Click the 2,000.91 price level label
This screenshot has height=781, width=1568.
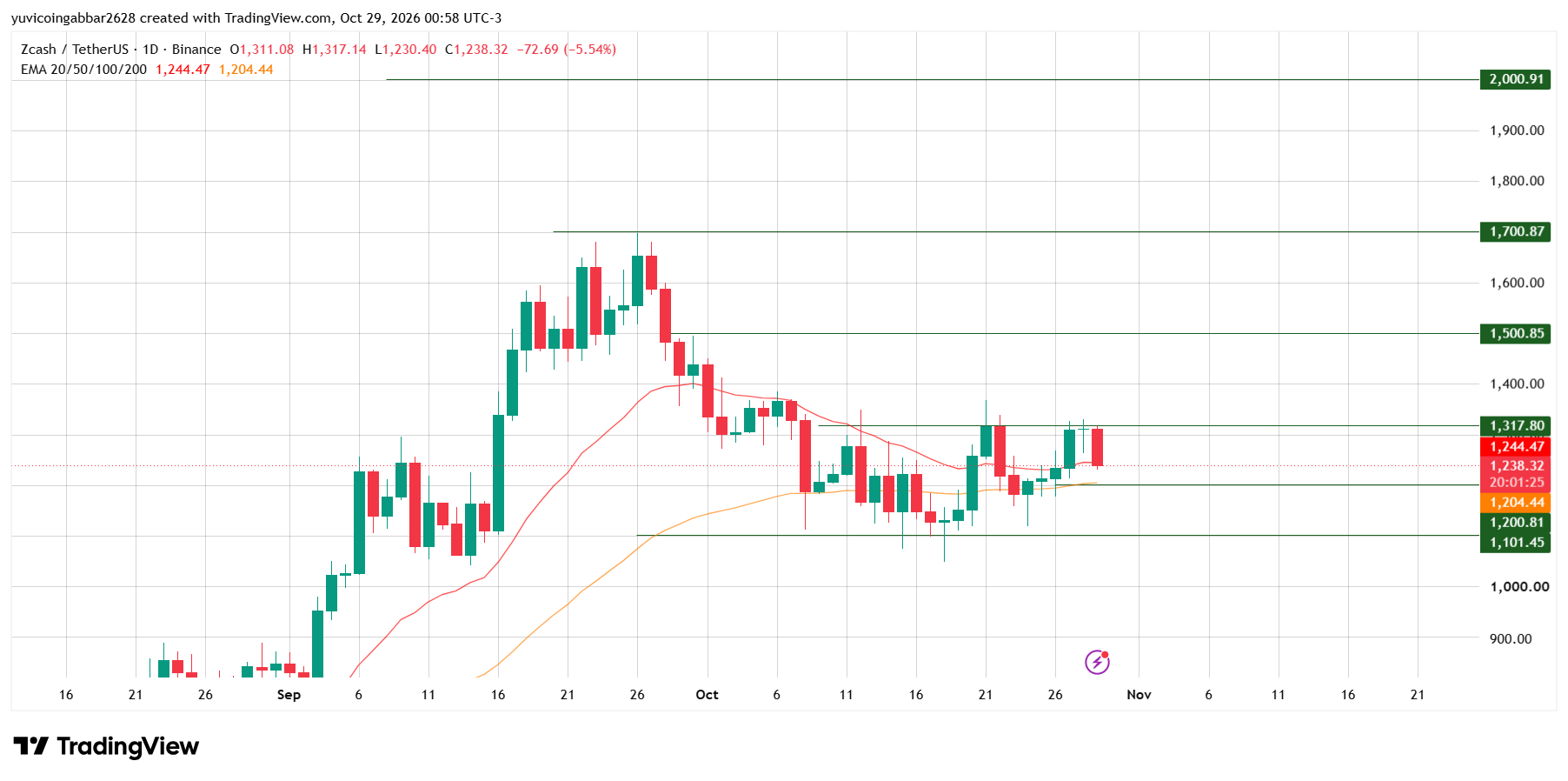pyautogui.click(x=1516, y=79)
